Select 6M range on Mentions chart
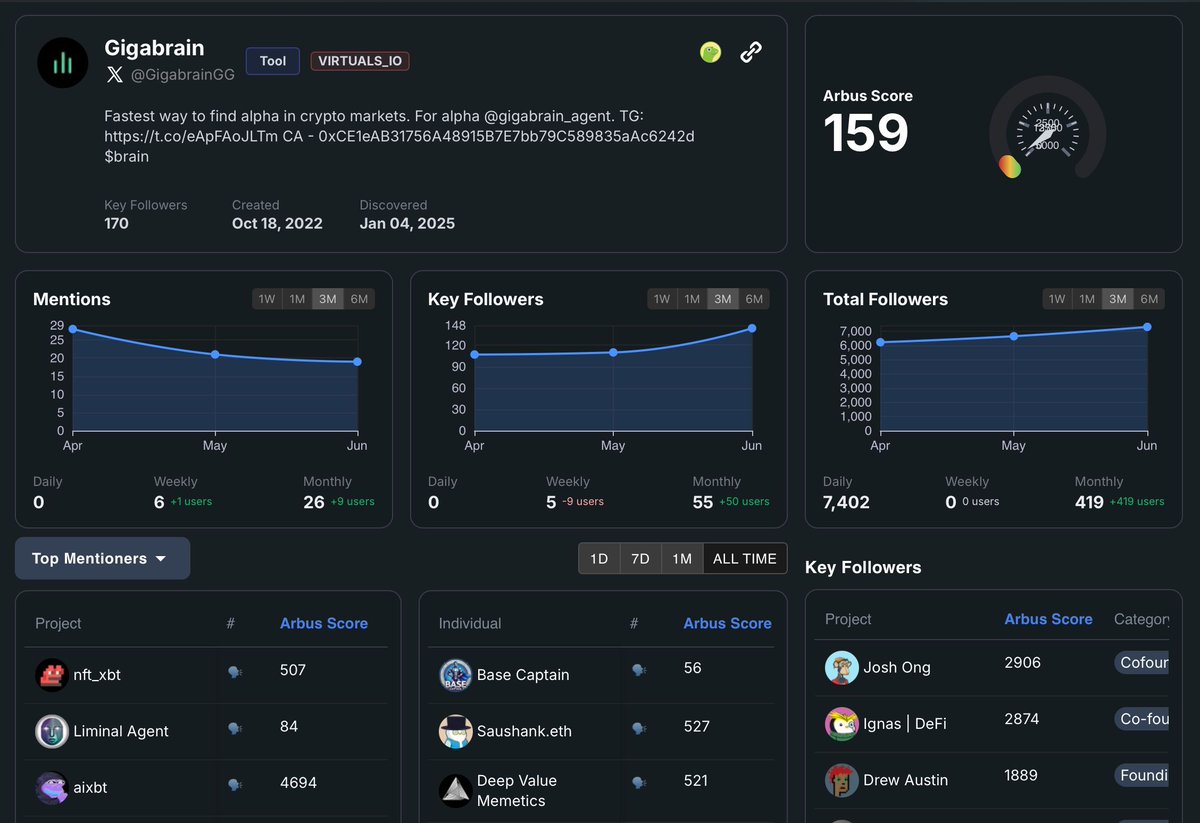1200x823 pixels. pos(359,299)
